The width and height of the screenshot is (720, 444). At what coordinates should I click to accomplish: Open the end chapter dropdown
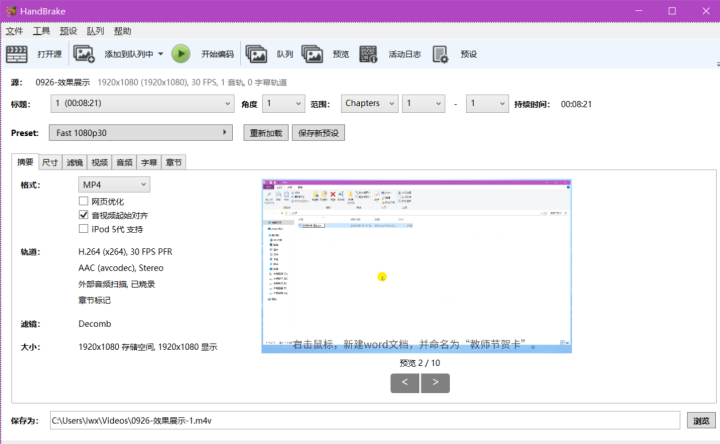[487, 104]
